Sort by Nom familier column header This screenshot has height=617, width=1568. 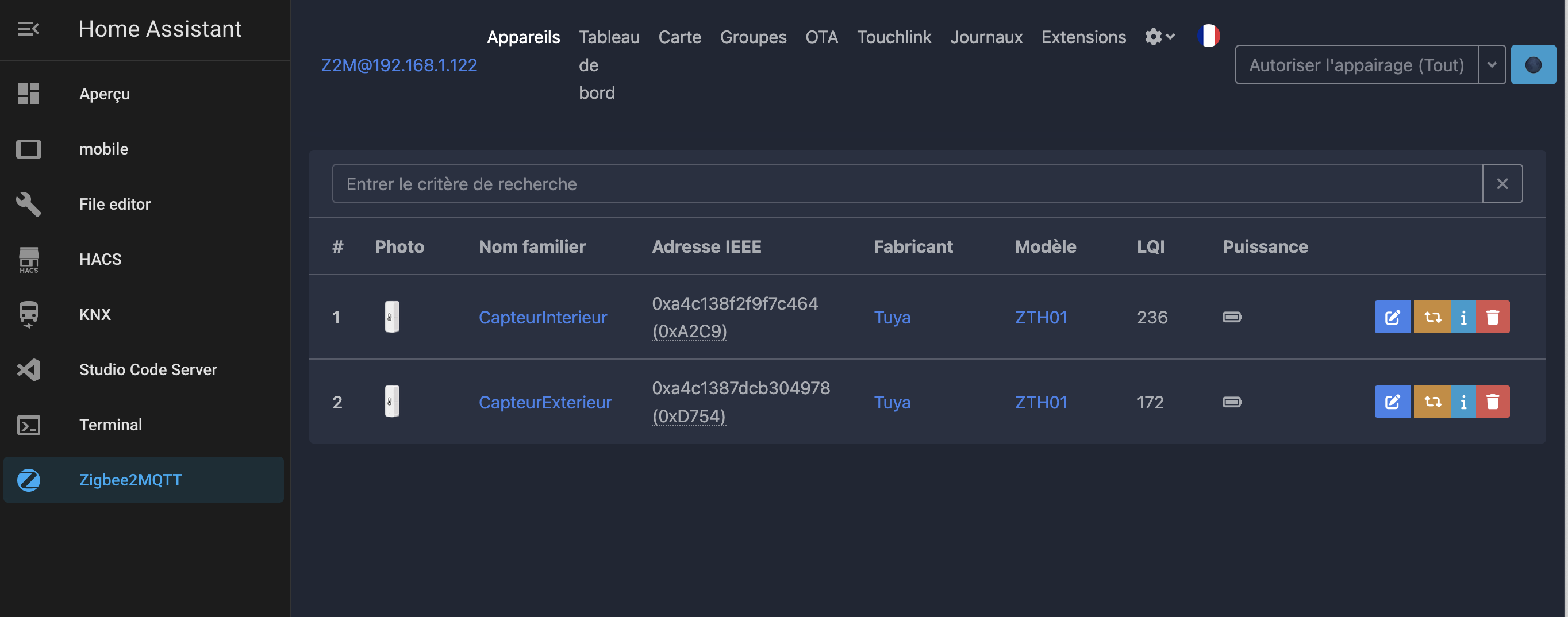[532, 246]
